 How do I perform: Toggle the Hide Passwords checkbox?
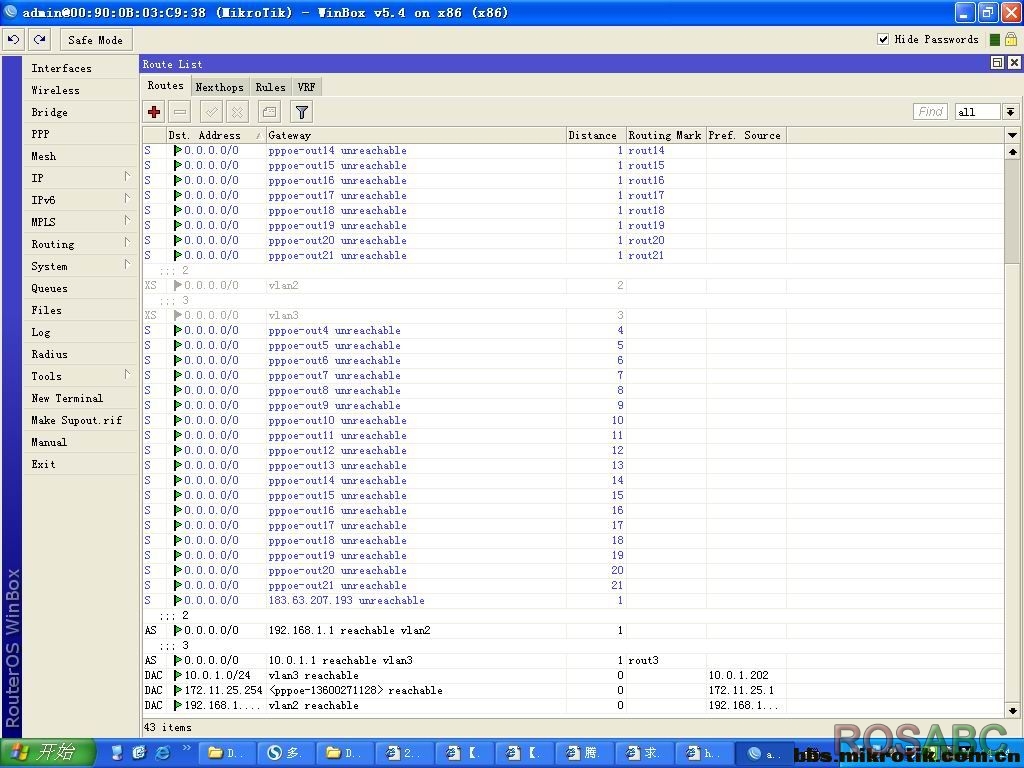coord(883,39)
